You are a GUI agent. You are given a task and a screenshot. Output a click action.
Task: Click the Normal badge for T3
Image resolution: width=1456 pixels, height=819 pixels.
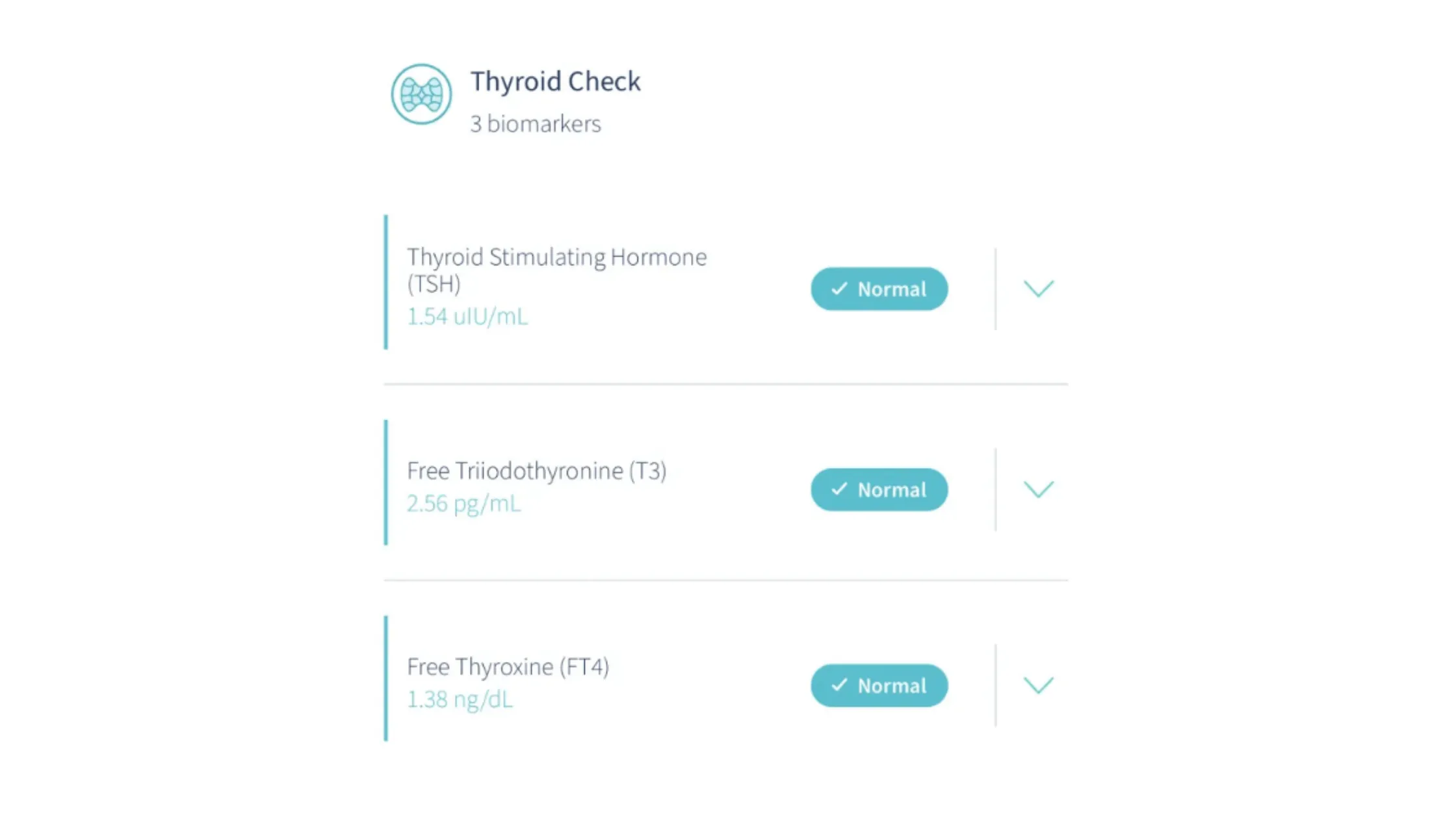point(879,489)
